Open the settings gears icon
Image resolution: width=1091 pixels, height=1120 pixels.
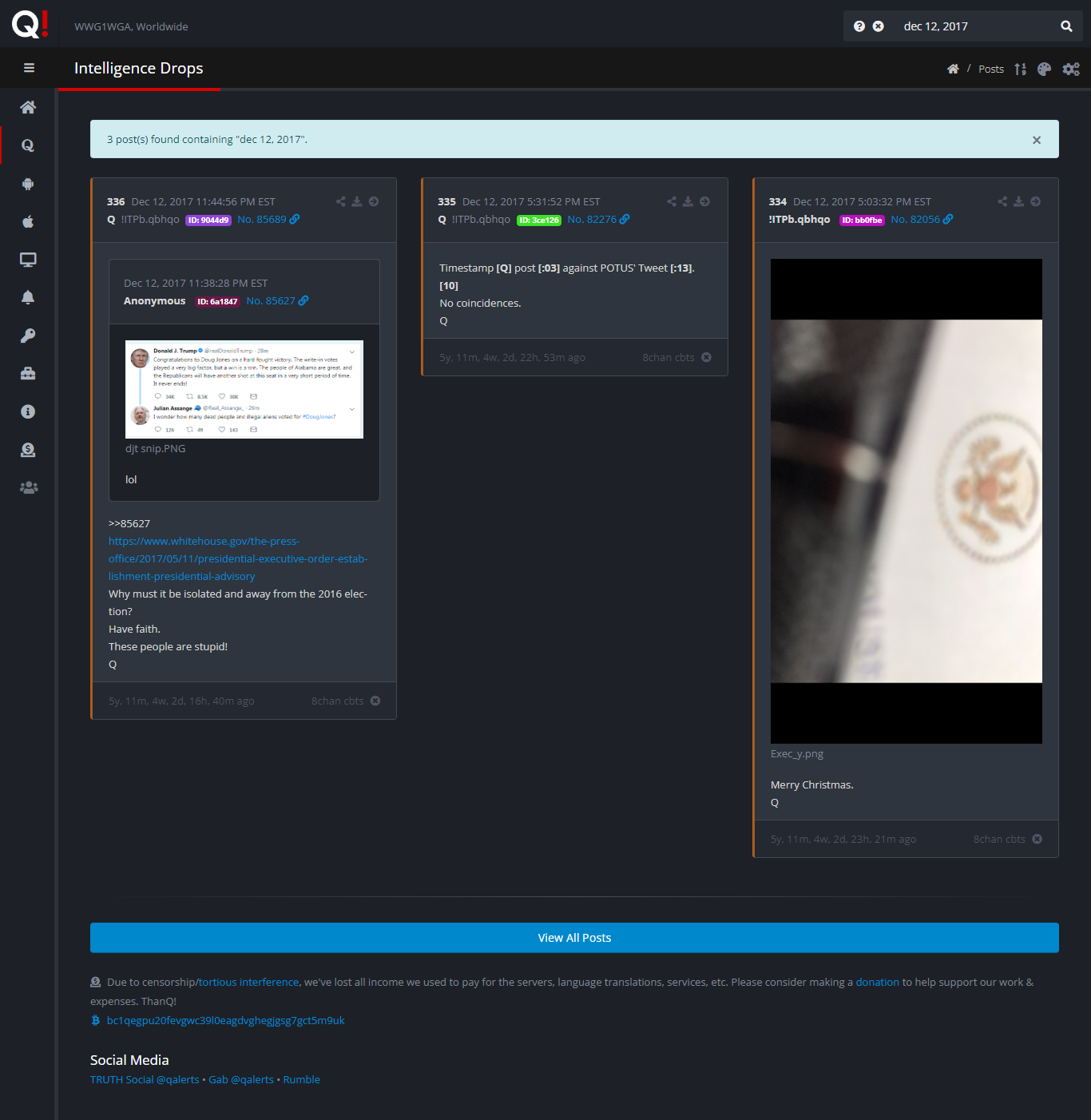(x=1071, y=69)
